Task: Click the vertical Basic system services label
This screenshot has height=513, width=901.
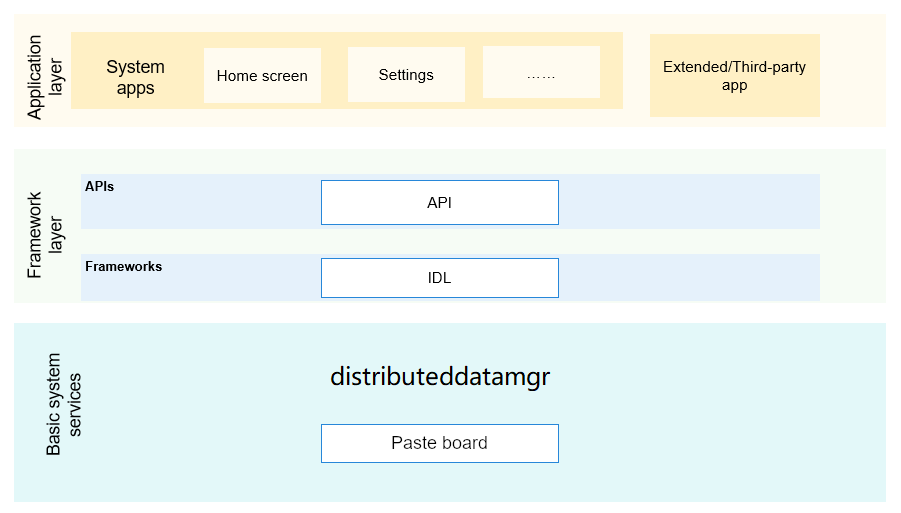Action: (64, 404)
